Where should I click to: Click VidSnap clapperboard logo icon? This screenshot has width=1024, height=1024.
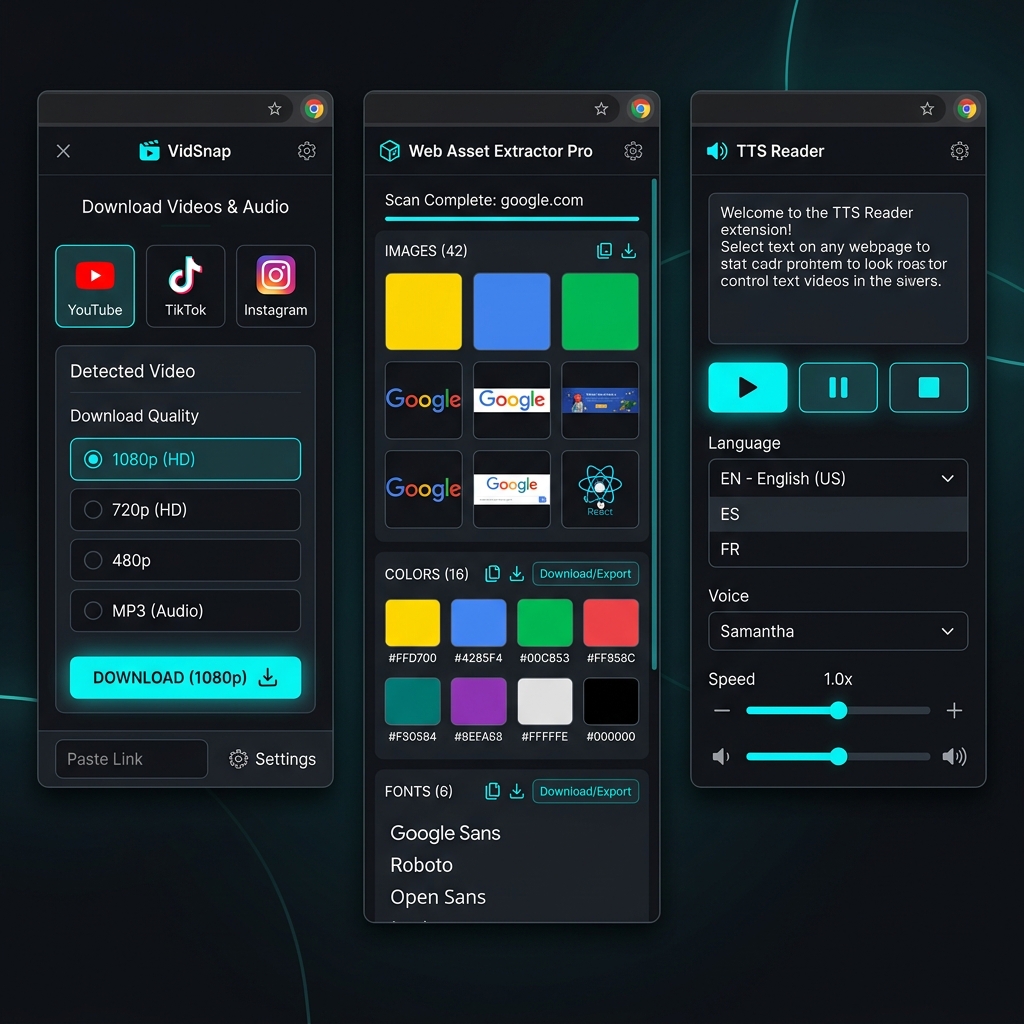coord(149,151)
